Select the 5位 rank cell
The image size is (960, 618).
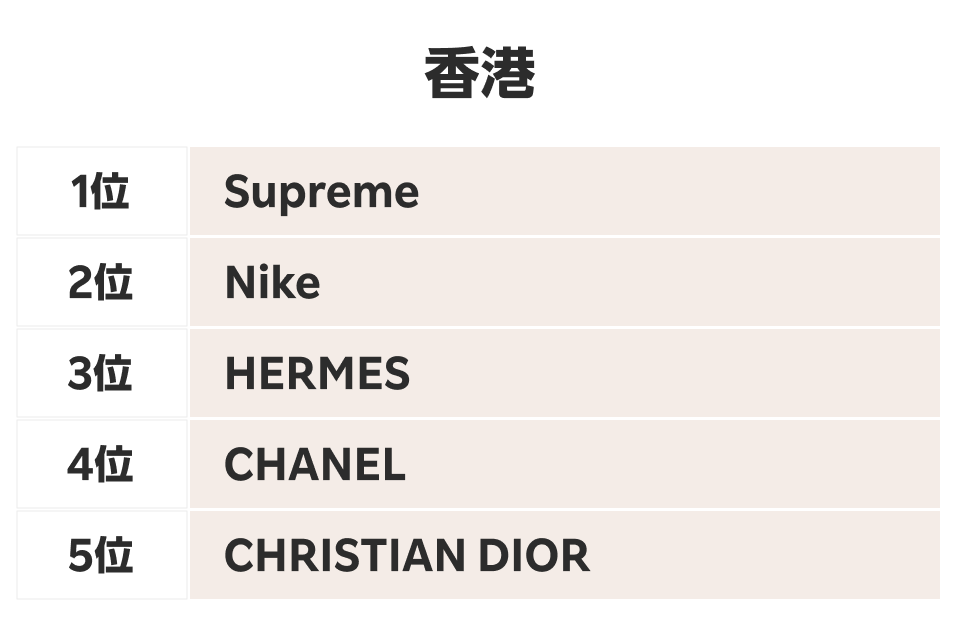point(101,556)
